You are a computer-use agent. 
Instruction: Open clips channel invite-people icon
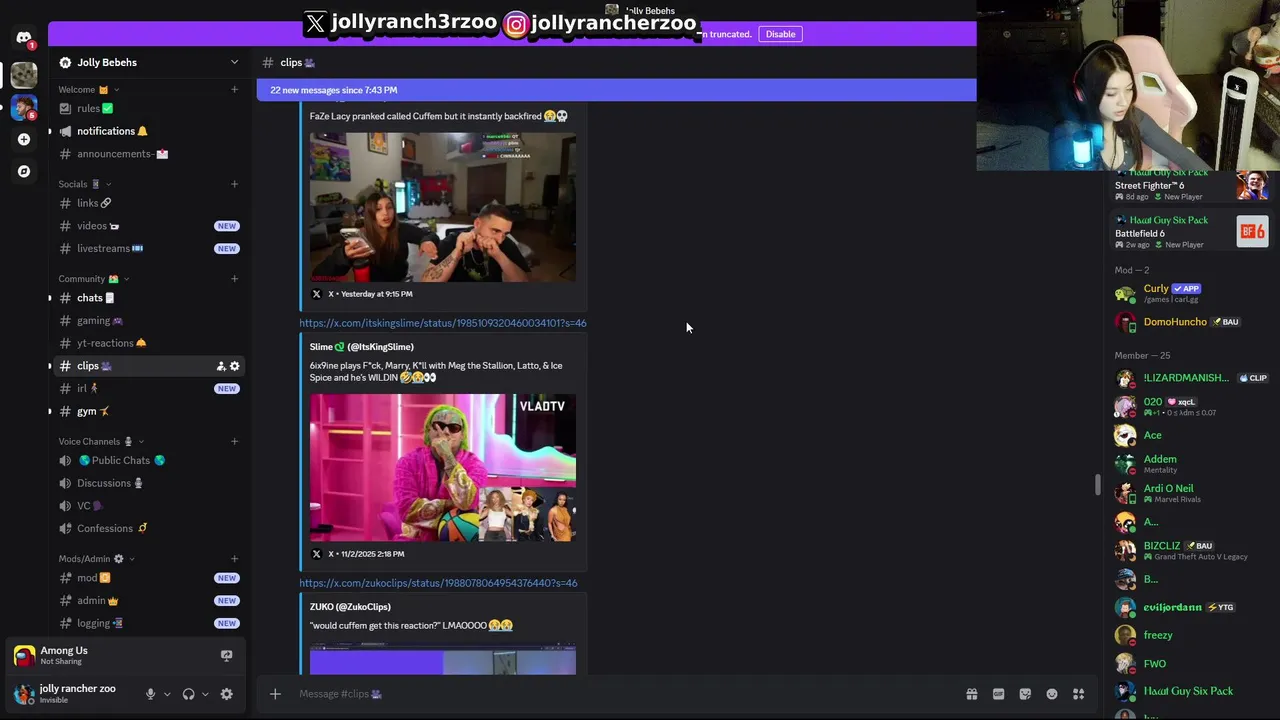coord(221,366)
